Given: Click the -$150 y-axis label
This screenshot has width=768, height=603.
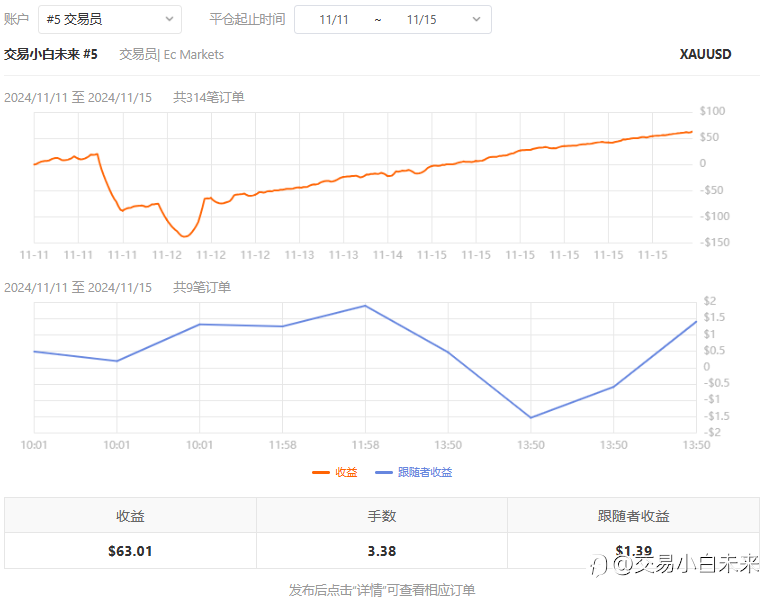Looking at the screenshot, I should 715,242.
